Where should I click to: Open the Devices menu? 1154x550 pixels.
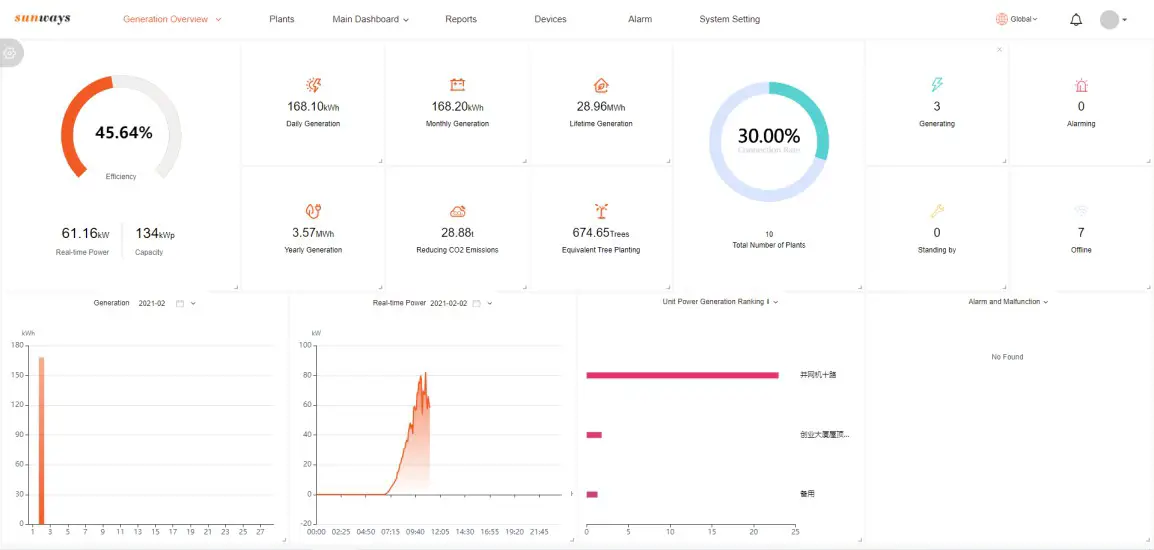pyautogui.click(x=551, y=19)
